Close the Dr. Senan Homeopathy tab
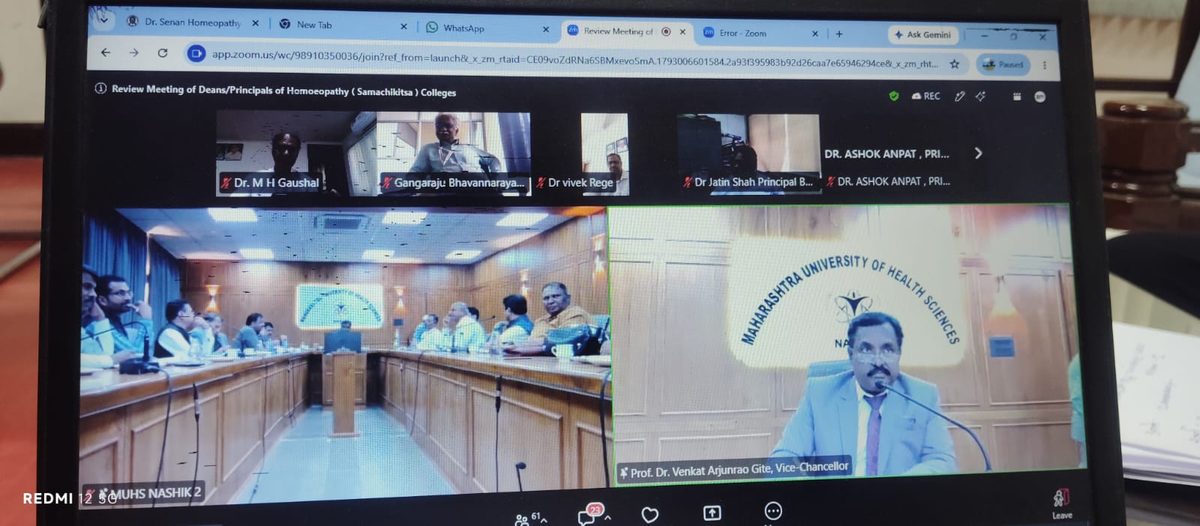The image size is (1200, 526). pyautogui.click(x=255, y=22)
